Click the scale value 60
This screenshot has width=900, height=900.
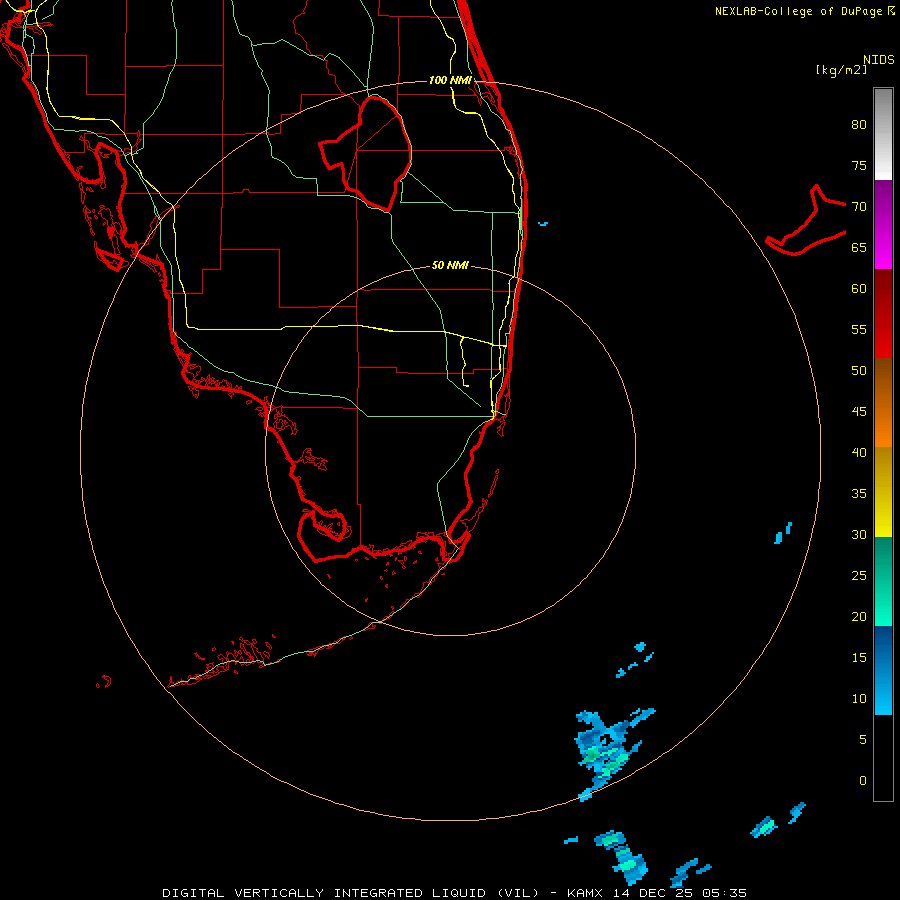pyautogui.click(x=859, y=289)
